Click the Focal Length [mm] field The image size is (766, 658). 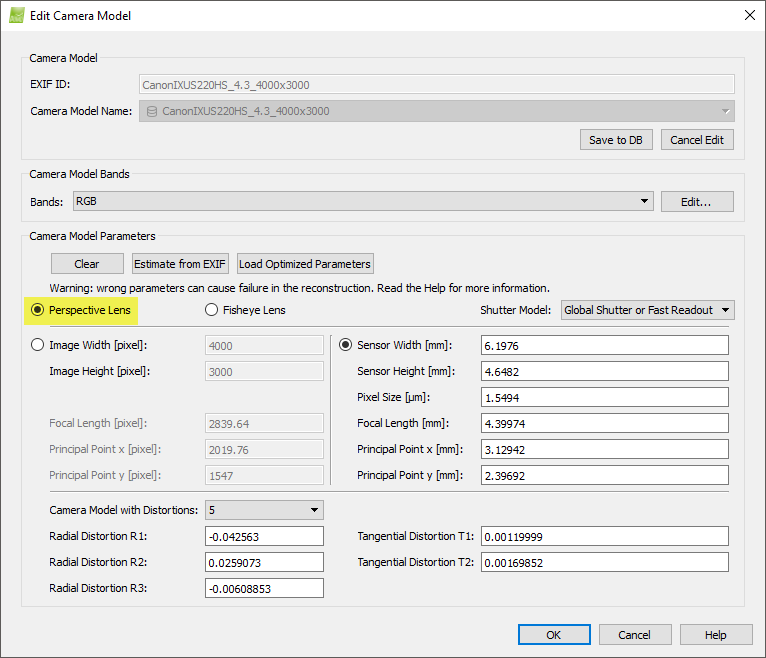click(603, 423)
